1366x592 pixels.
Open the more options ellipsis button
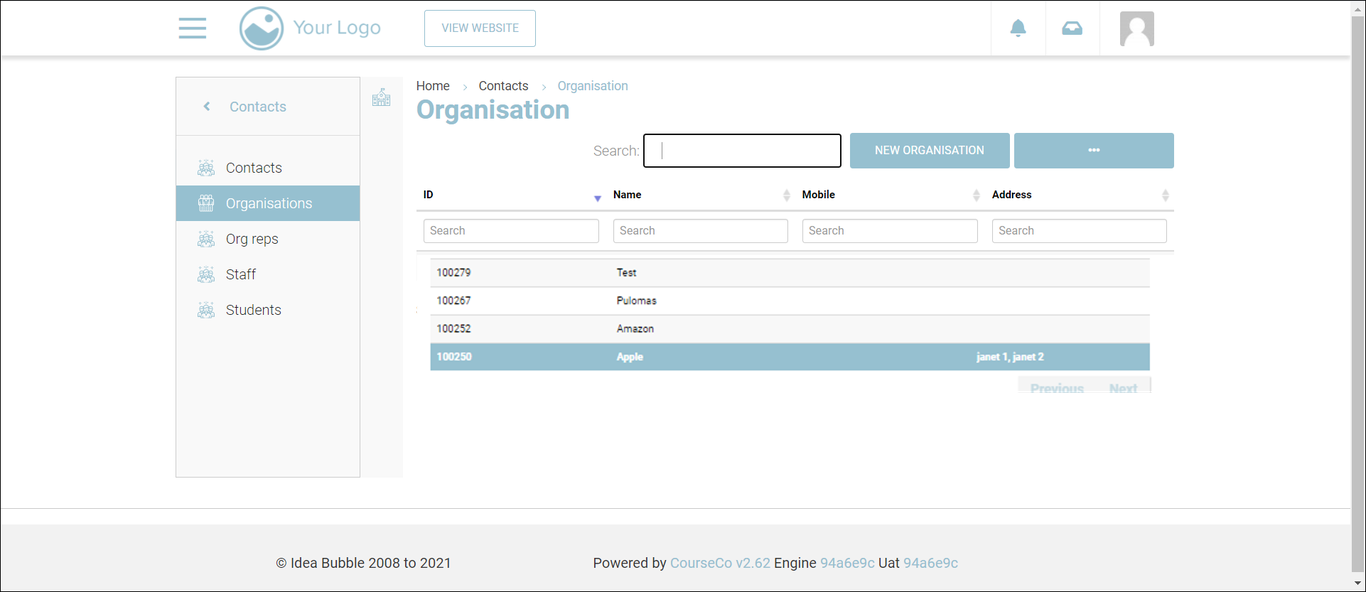pos(1093,150)
